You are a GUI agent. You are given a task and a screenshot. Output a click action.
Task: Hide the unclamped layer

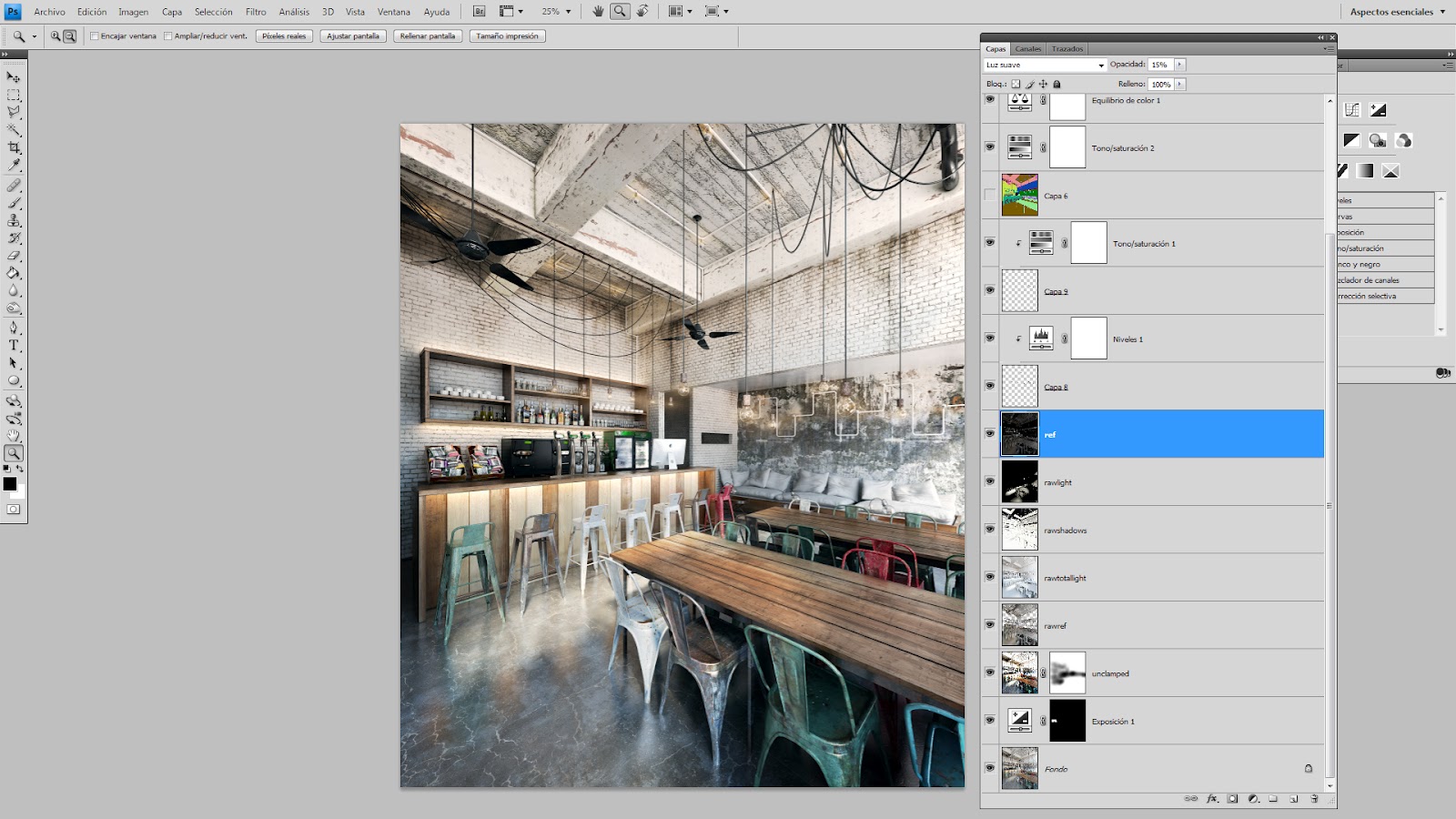tap(990, 672)
